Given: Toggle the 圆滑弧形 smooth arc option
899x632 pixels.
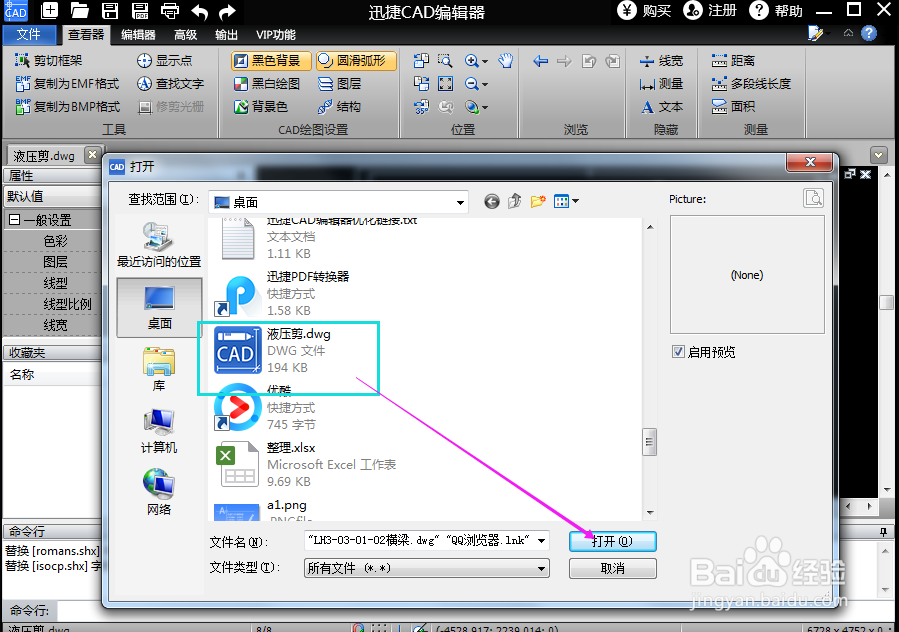Looking at the screenshot, I should pos(356,61).
